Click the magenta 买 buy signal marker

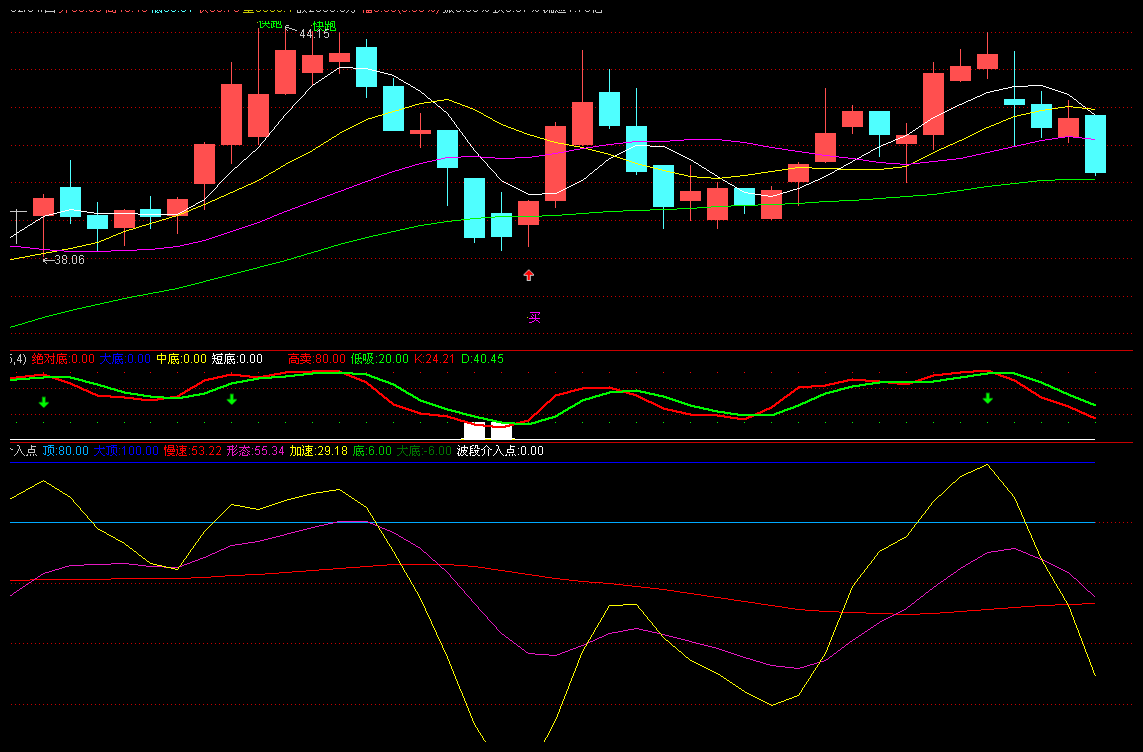pyautogui.click(x=534, y=318)
